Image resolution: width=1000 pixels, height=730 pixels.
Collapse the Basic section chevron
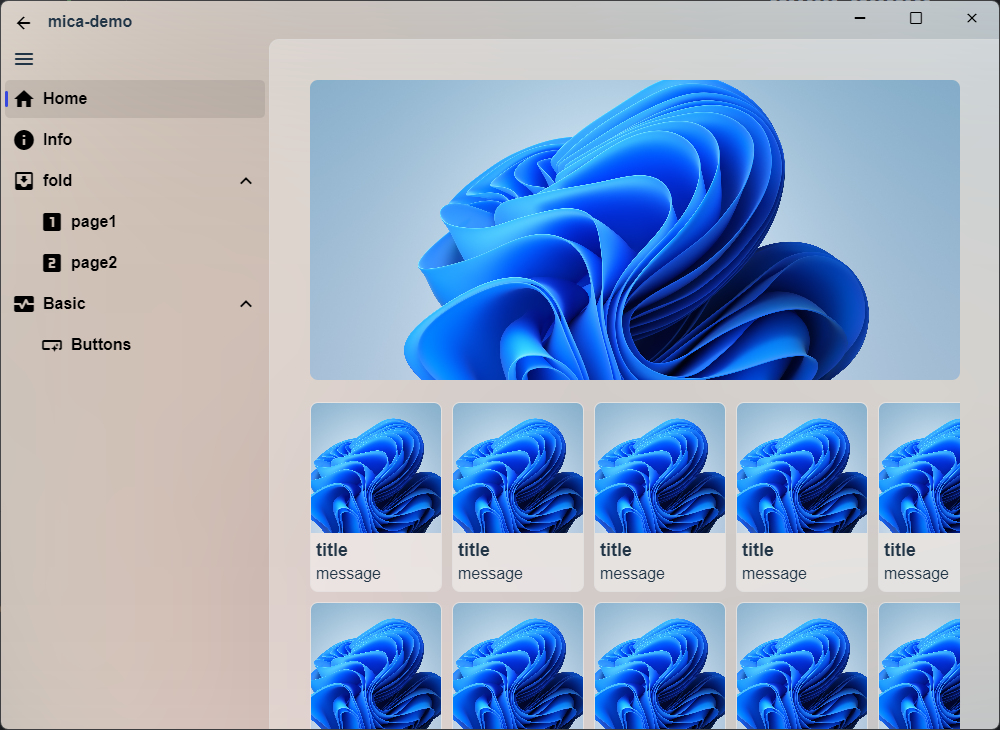coord(246,304)
